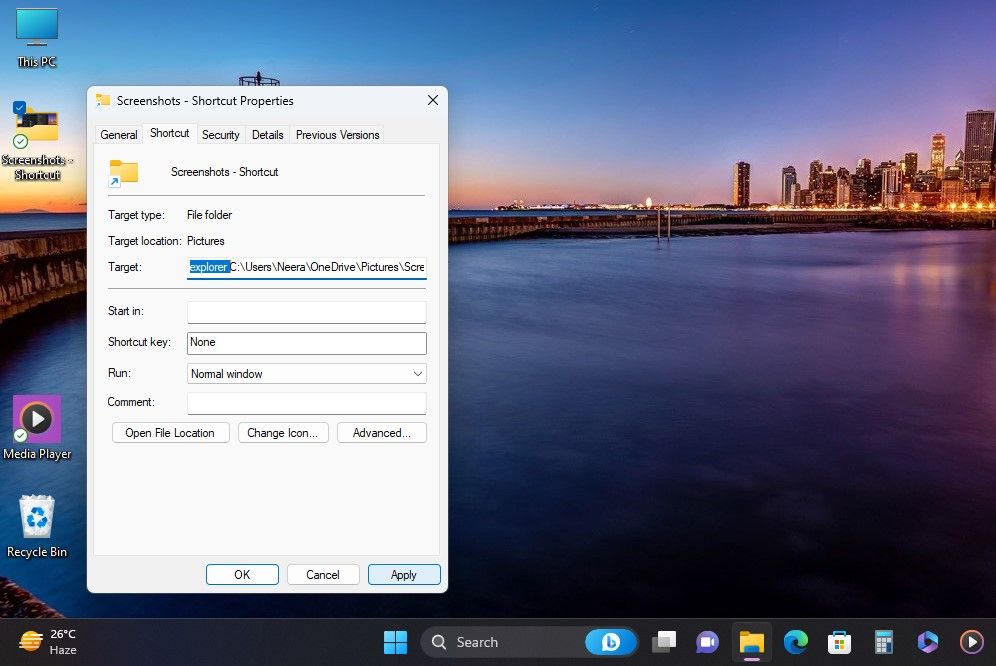Open Microsoft Edge from the taskbar
996x666 pixels.
tap(796, 641)
